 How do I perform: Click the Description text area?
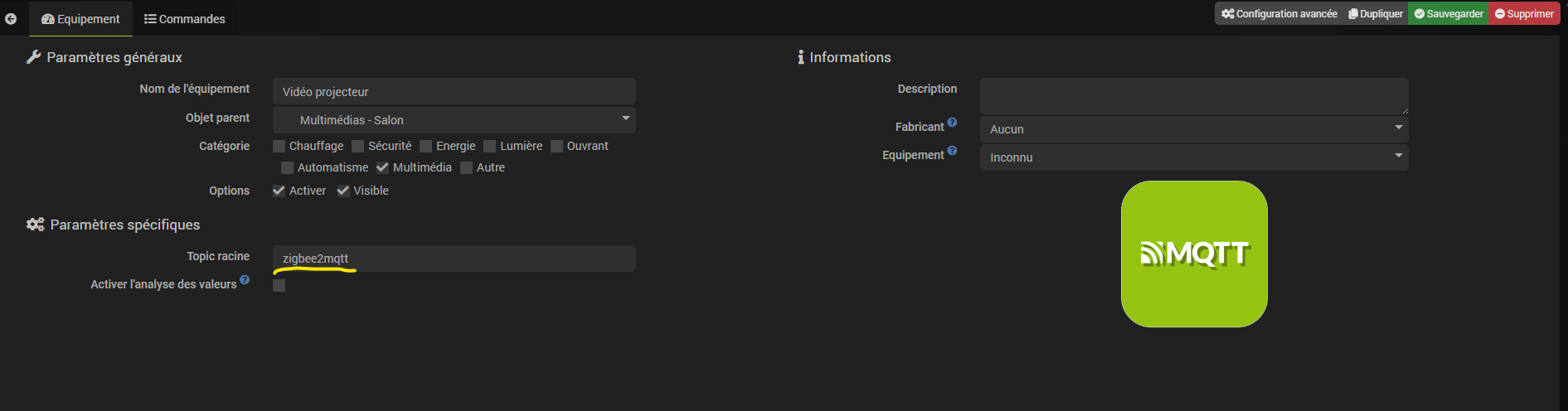1193,96
